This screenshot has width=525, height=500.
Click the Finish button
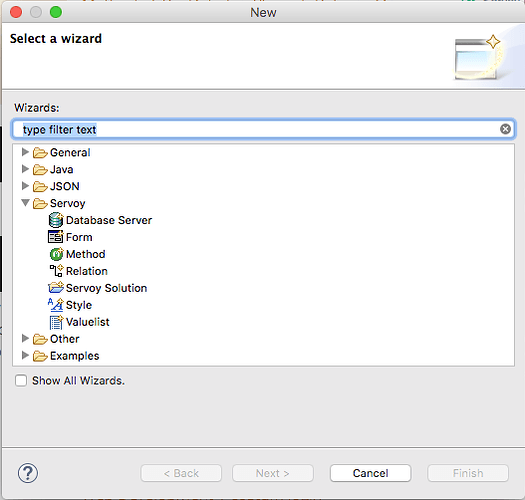tap(468, 473)
